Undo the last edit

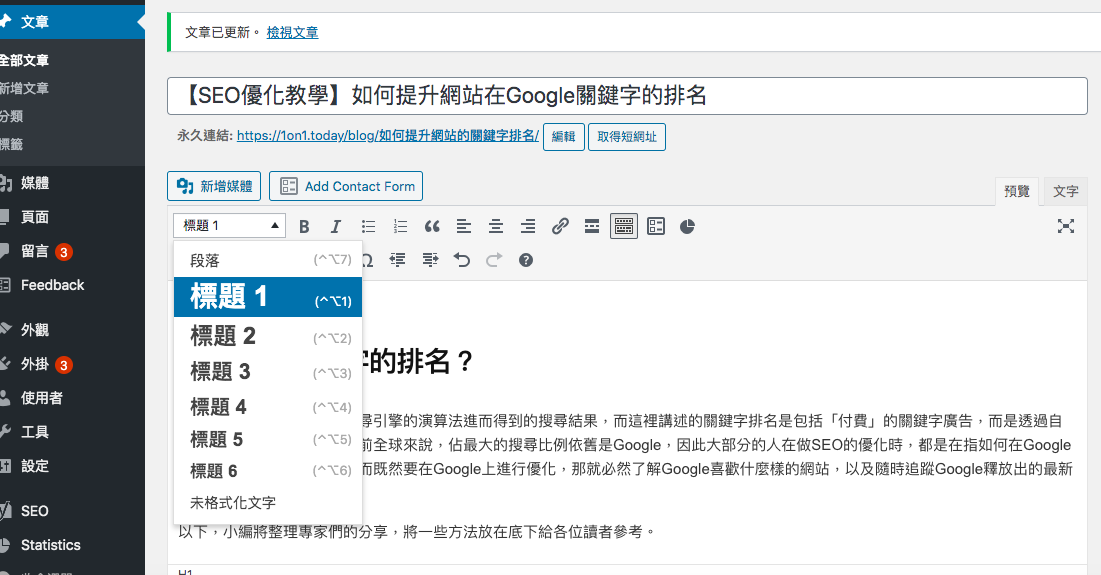pyautogui.click(x=461, y=260)
